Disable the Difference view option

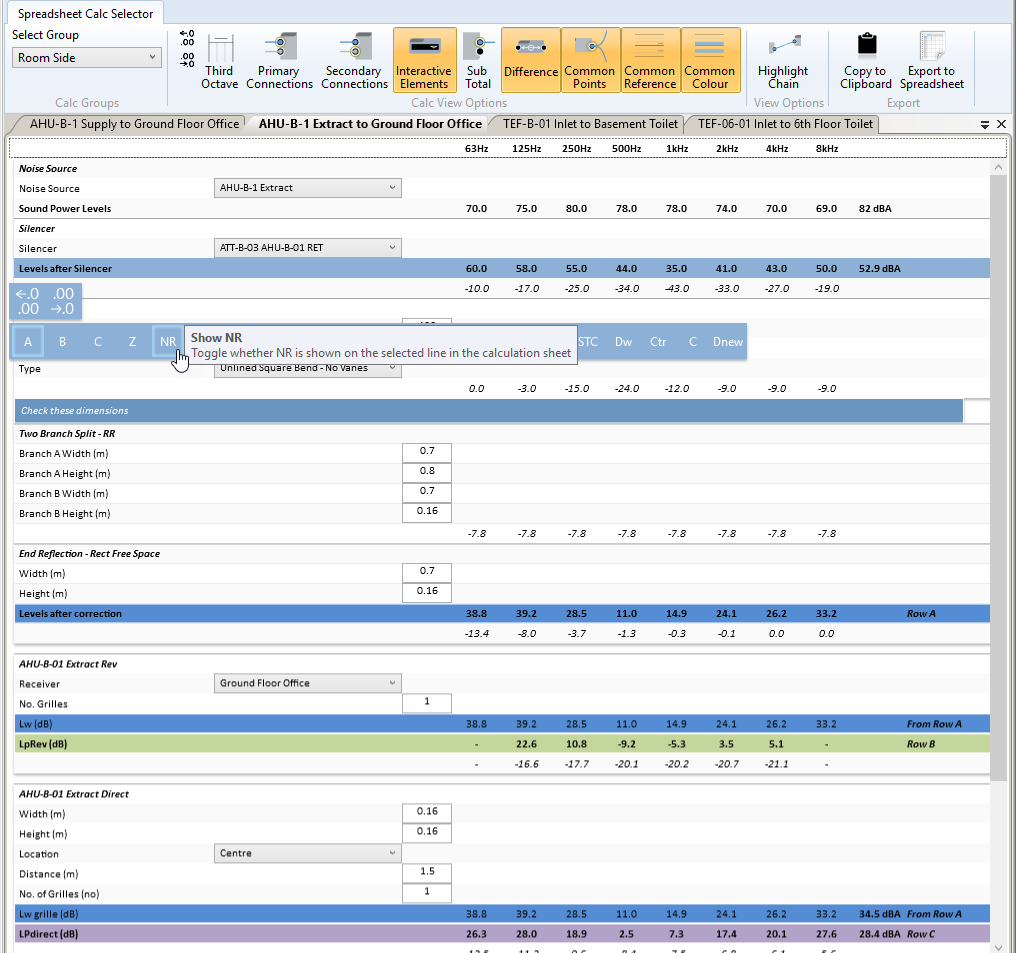(530, 61)
